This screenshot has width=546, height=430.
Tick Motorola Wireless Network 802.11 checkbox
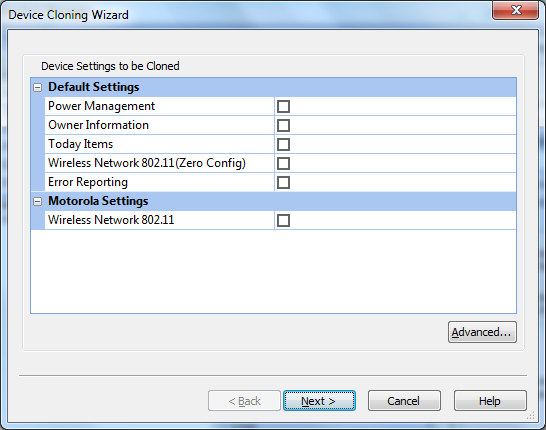point(283,220)
